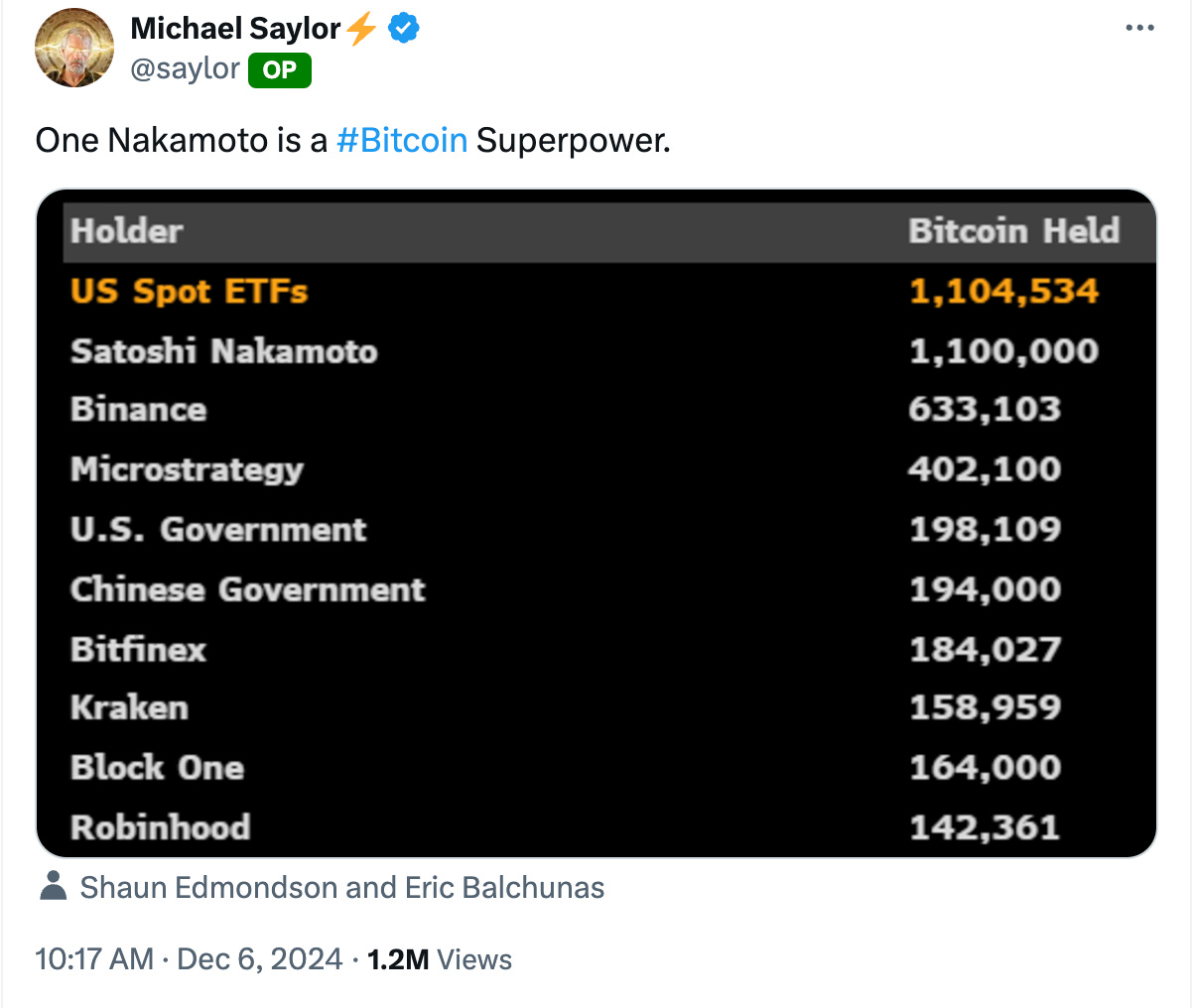Click the blue verified checkmark badge
This screenshot has height=1008, width=1195.
(x=403, y=29)
